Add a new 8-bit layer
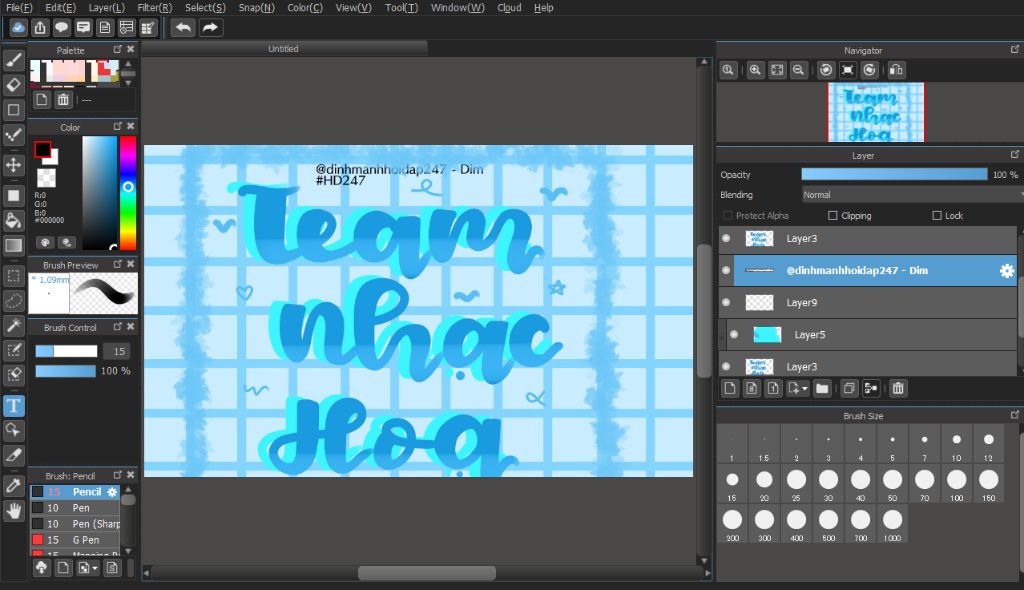1024x590 pixels. click(x=752, y=388)
